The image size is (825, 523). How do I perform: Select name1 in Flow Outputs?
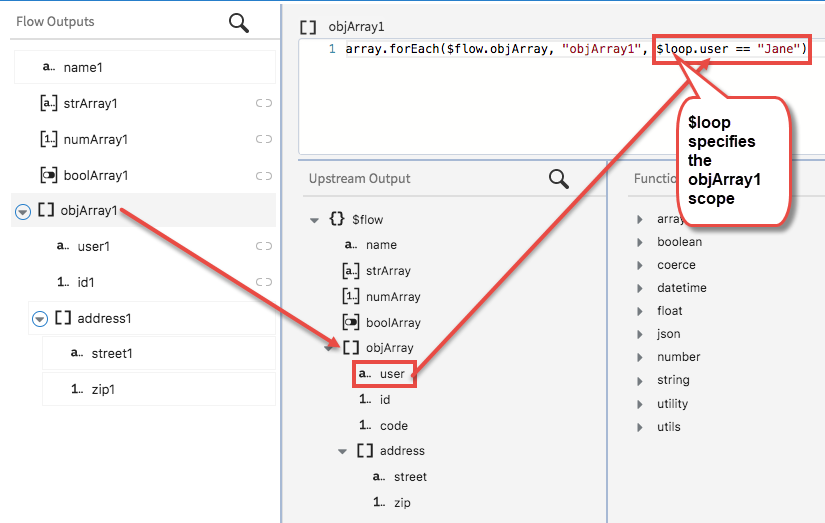[145, 67]
